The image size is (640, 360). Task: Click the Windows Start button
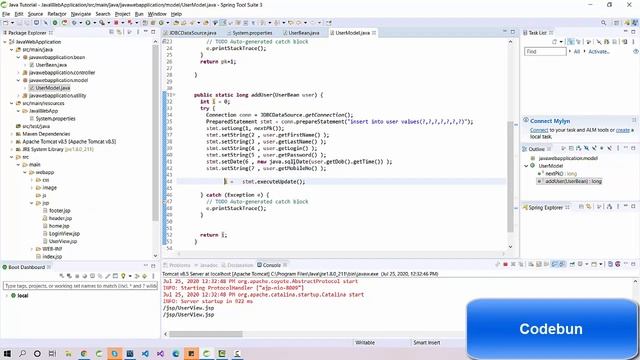click(7, 353)
